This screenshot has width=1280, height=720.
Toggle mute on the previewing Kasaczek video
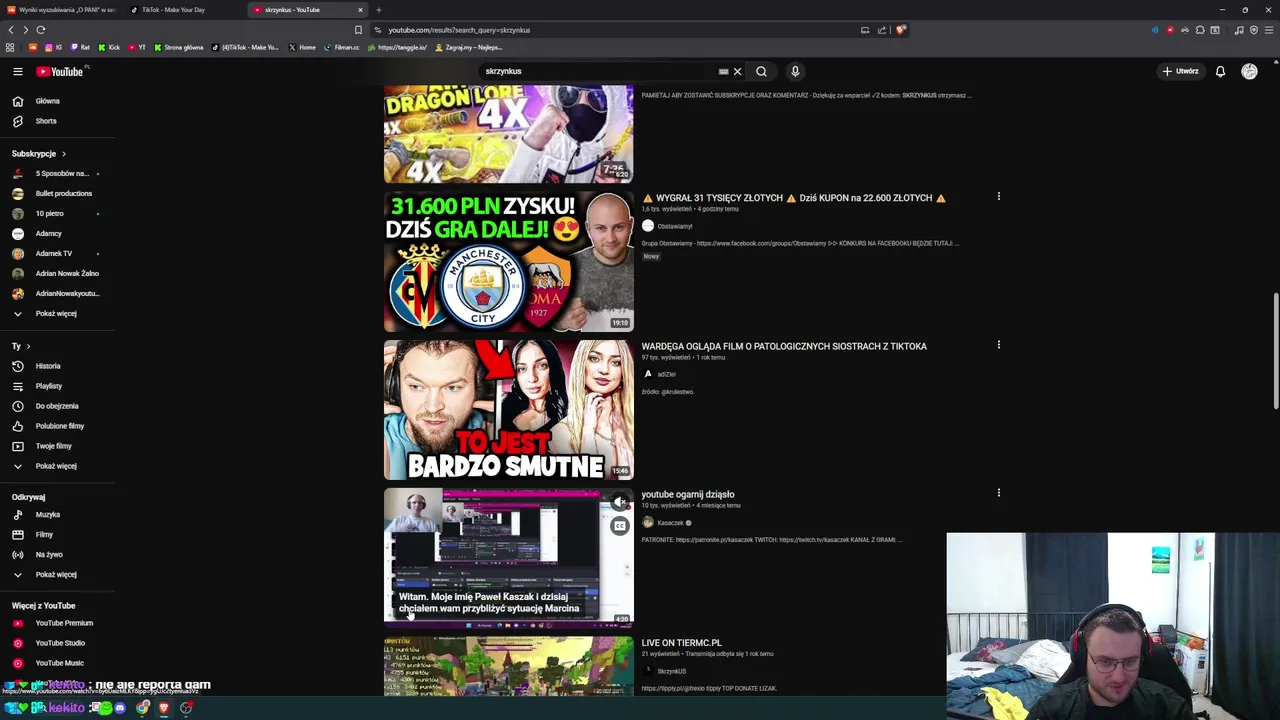pos(620,502)
